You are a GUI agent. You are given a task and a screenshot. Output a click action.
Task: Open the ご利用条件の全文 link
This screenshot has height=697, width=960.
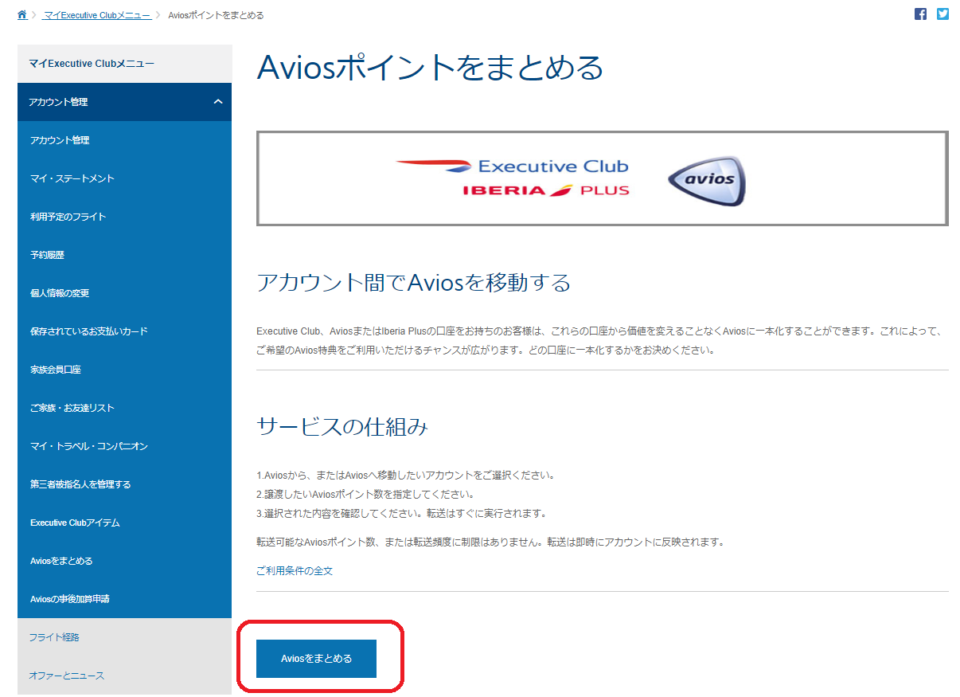pyautogui.click(x=294, y=571)
